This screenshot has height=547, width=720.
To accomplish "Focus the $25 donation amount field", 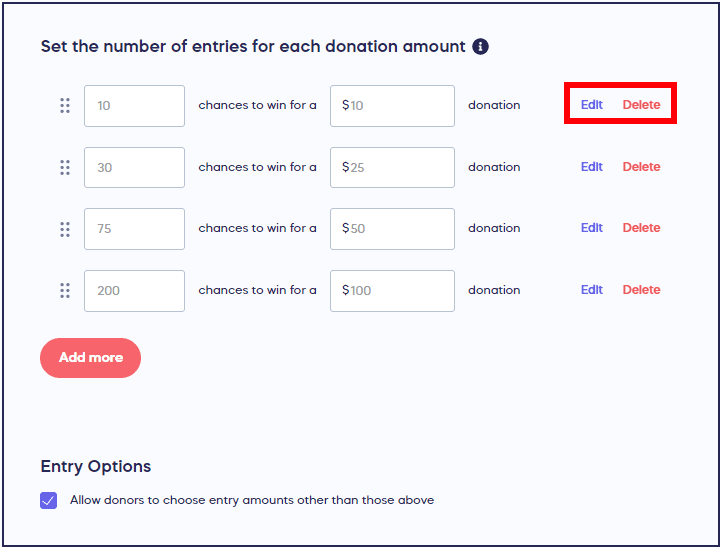I will click(392, 168).
